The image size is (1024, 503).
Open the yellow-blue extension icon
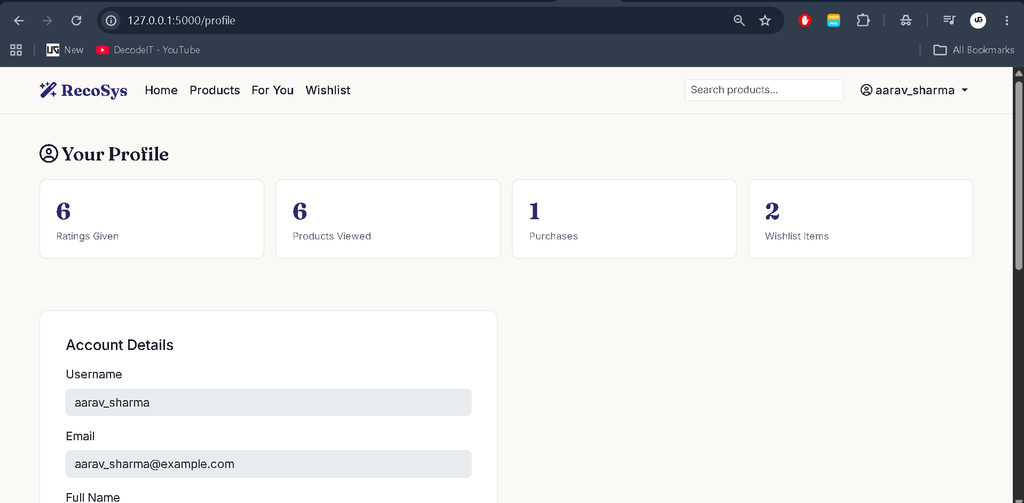[x=834, y=21]
